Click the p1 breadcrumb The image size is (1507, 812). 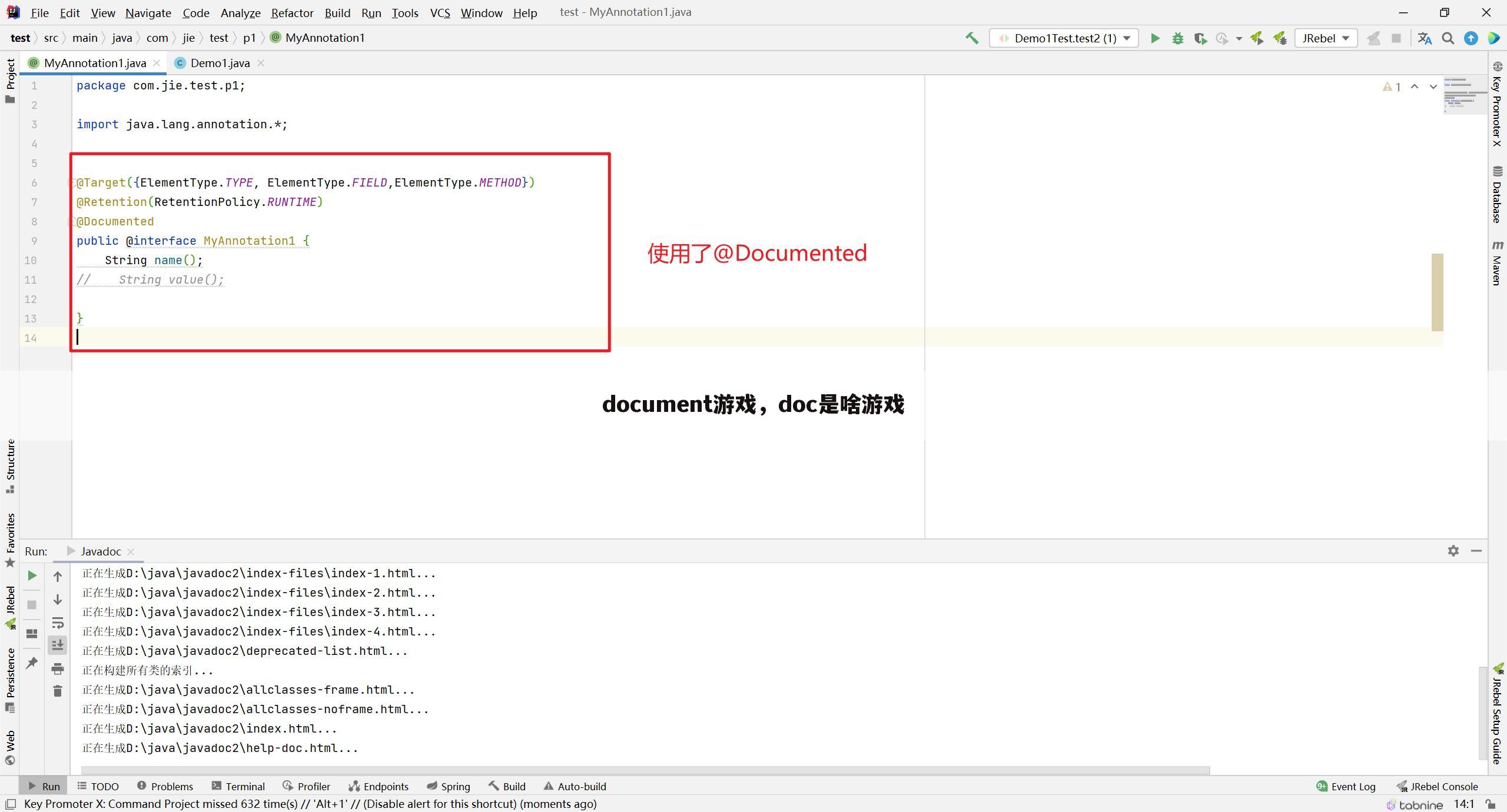coord(250,38)
